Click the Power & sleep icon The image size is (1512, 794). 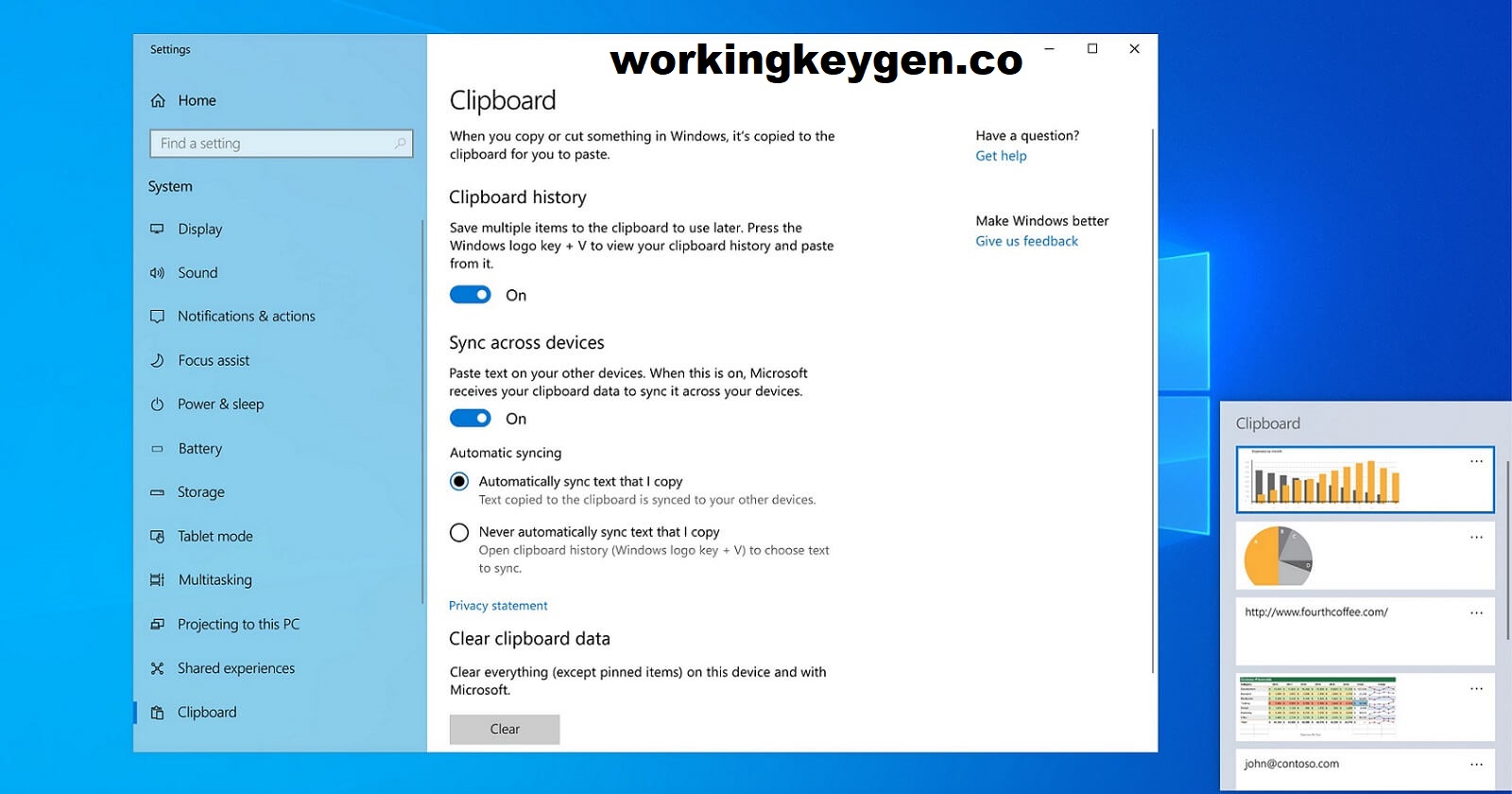(157, 404)
